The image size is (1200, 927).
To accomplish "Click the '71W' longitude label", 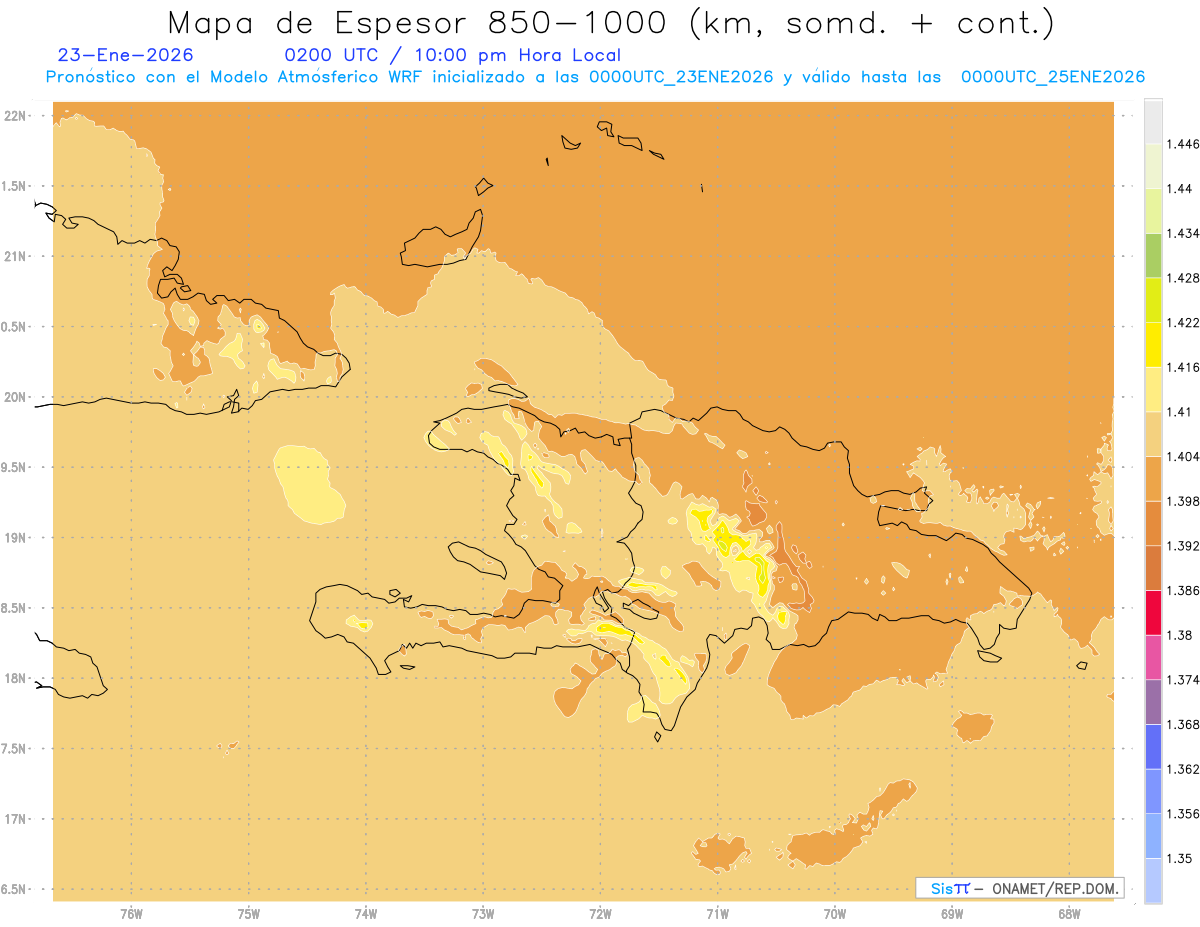I will 717,914.
